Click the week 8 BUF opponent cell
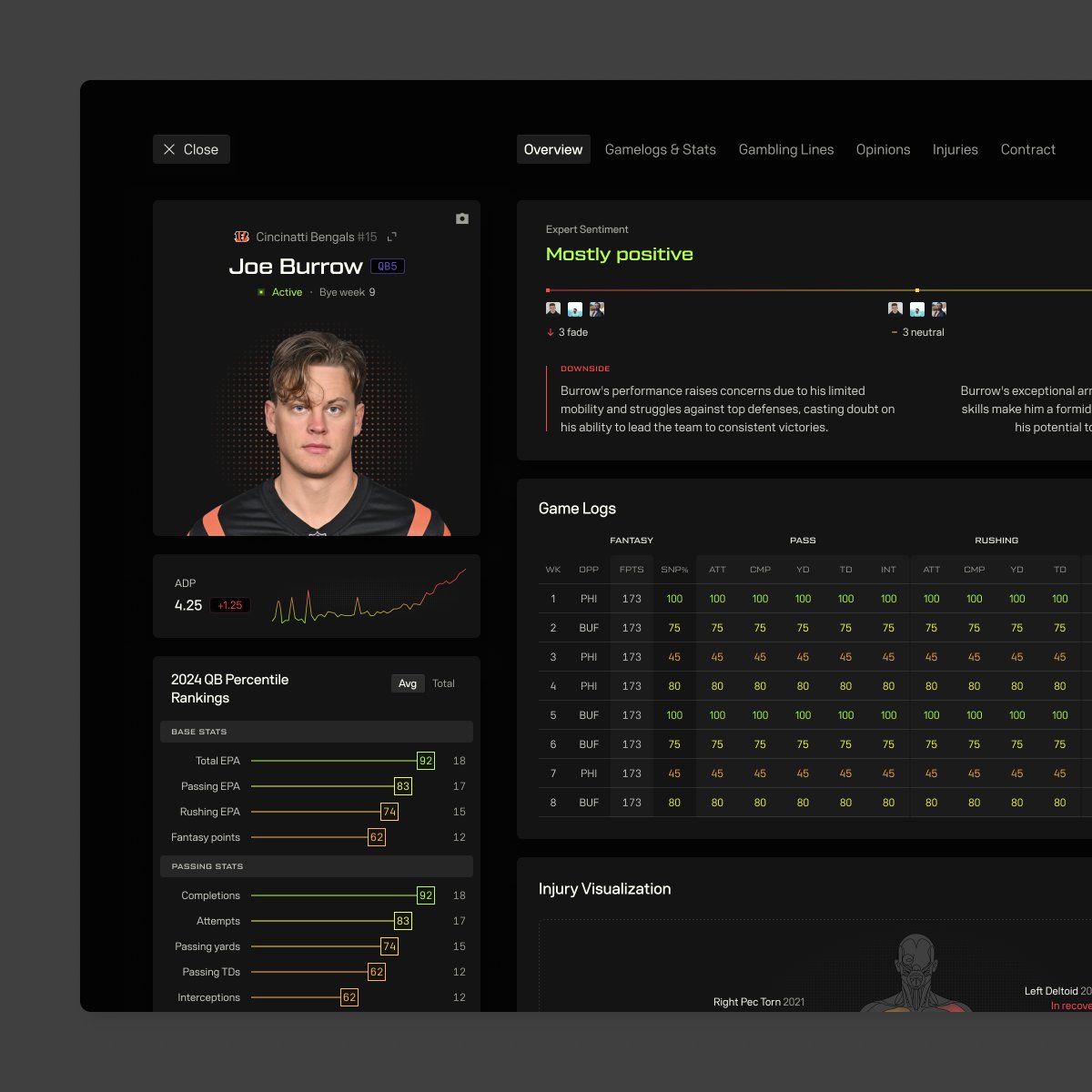The image size is (1092, 1092). (x=589, y=803)
